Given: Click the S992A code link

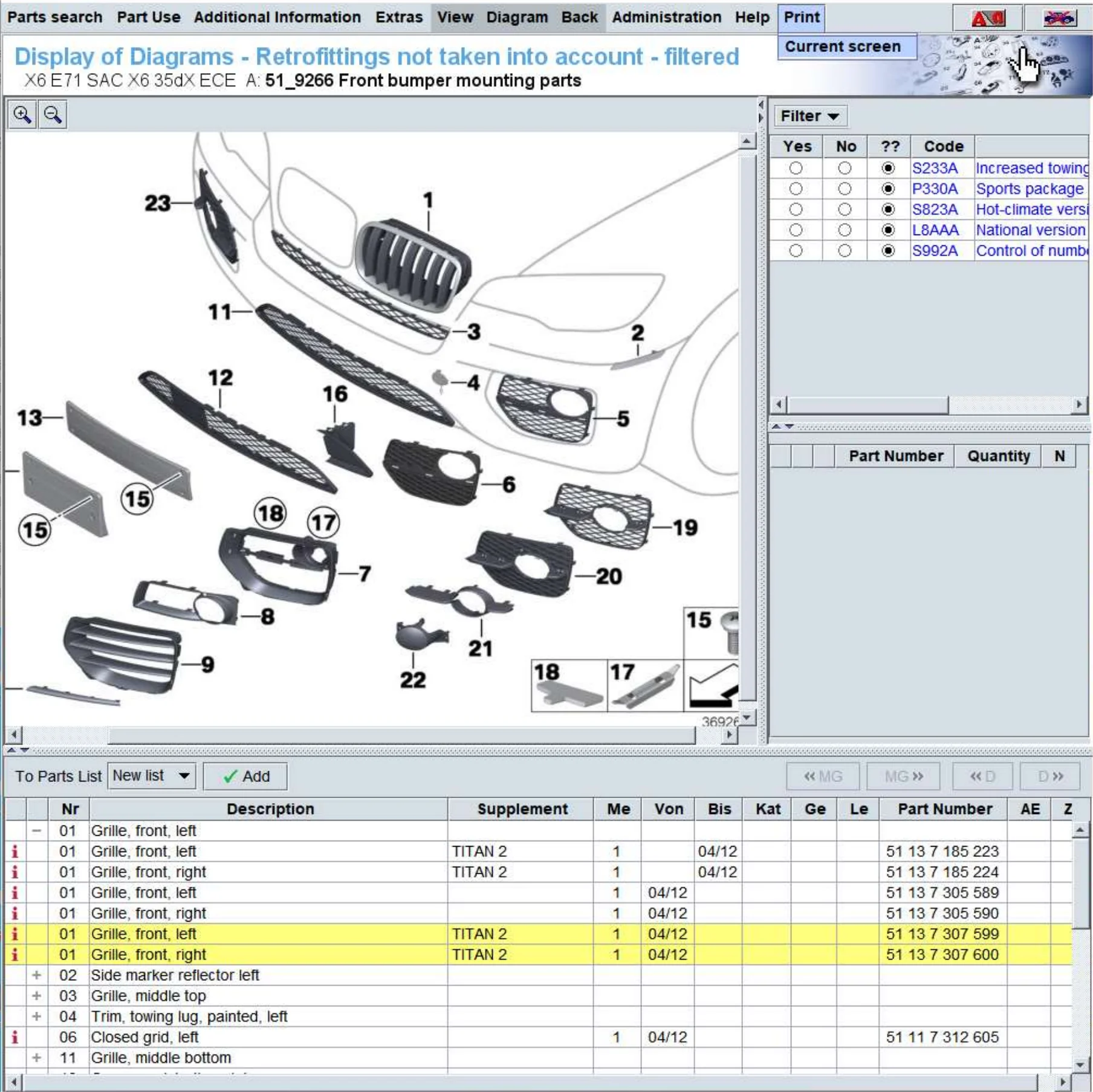Looking at the screenshot, I should 935,251.
